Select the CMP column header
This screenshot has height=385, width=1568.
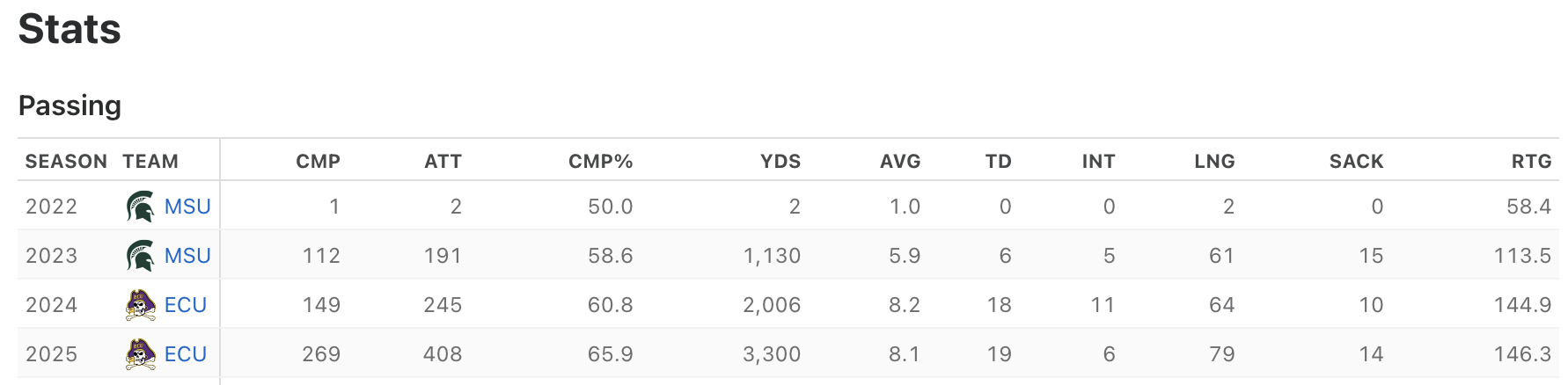click(318, 162)
